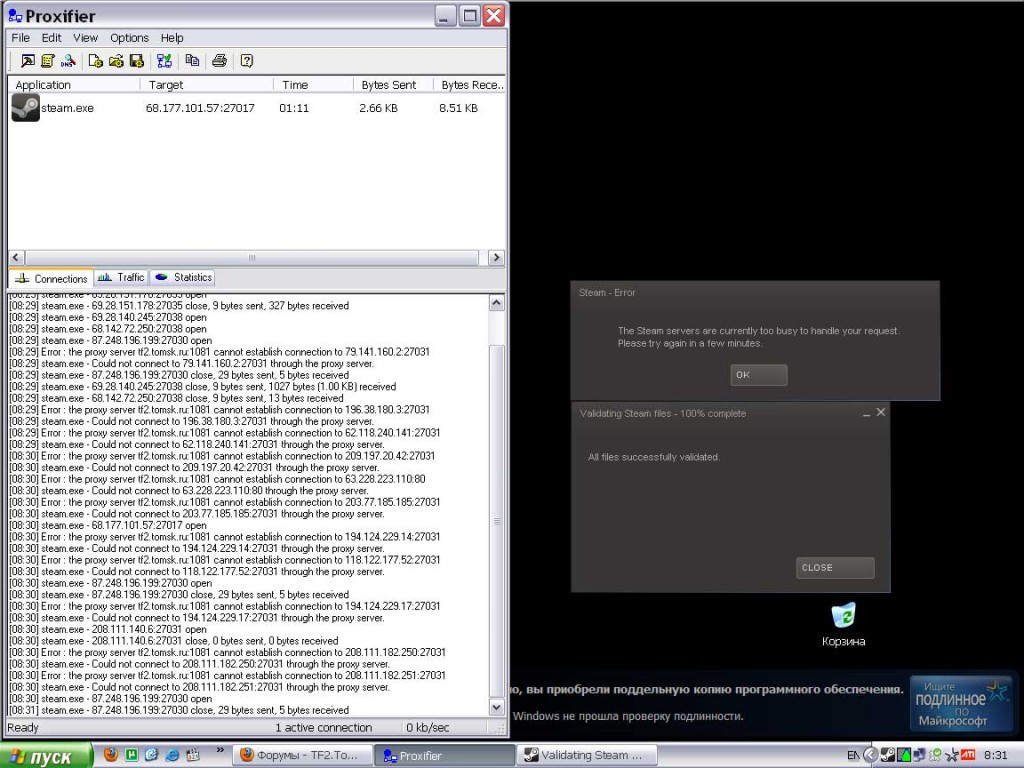Click green network monitor tray icon

click(904, 755)
